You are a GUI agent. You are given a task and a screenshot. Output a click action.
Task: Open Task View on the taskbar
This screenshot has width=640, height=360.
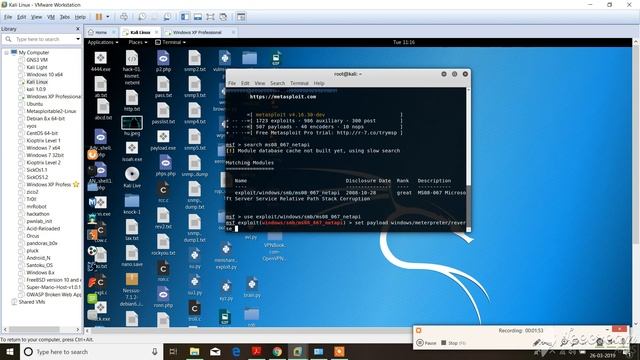point(173,352)
